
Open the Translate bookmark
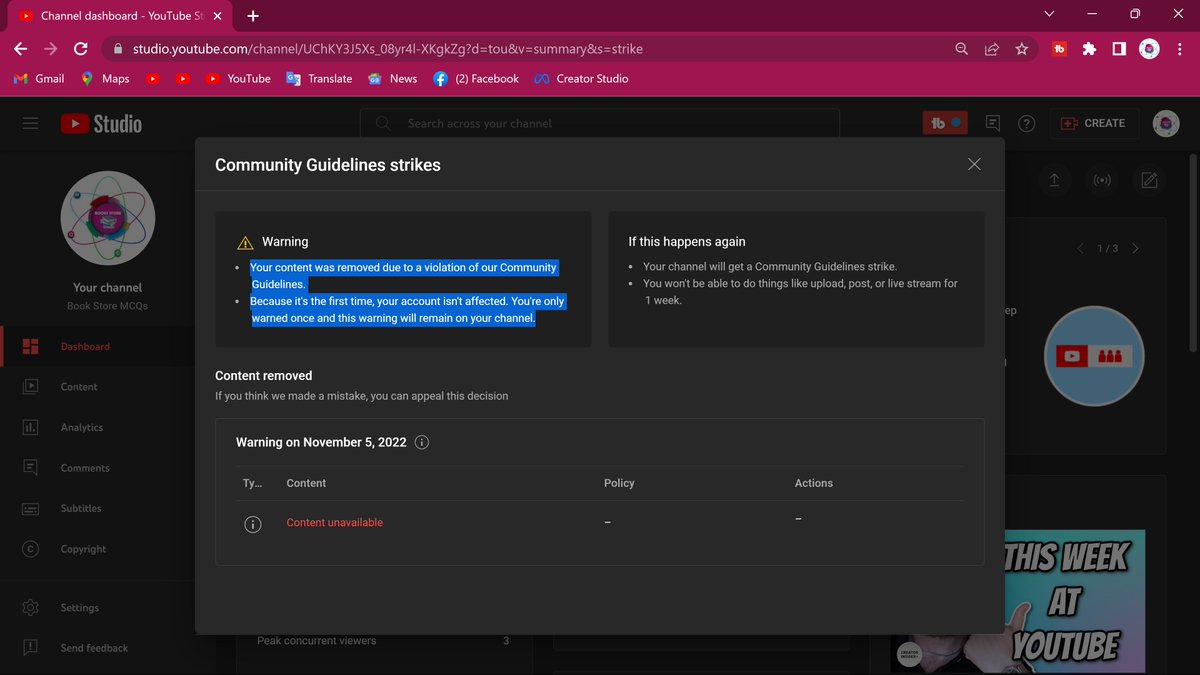click(x=319, y=78)
